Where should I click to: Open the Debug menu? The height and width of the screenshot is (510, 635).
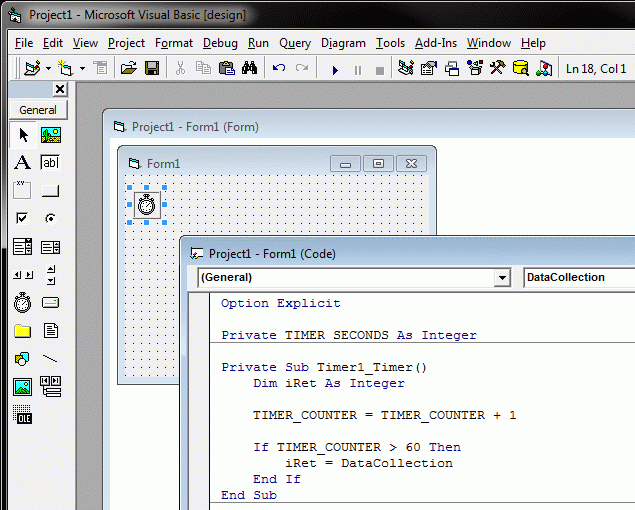(220, 43)
